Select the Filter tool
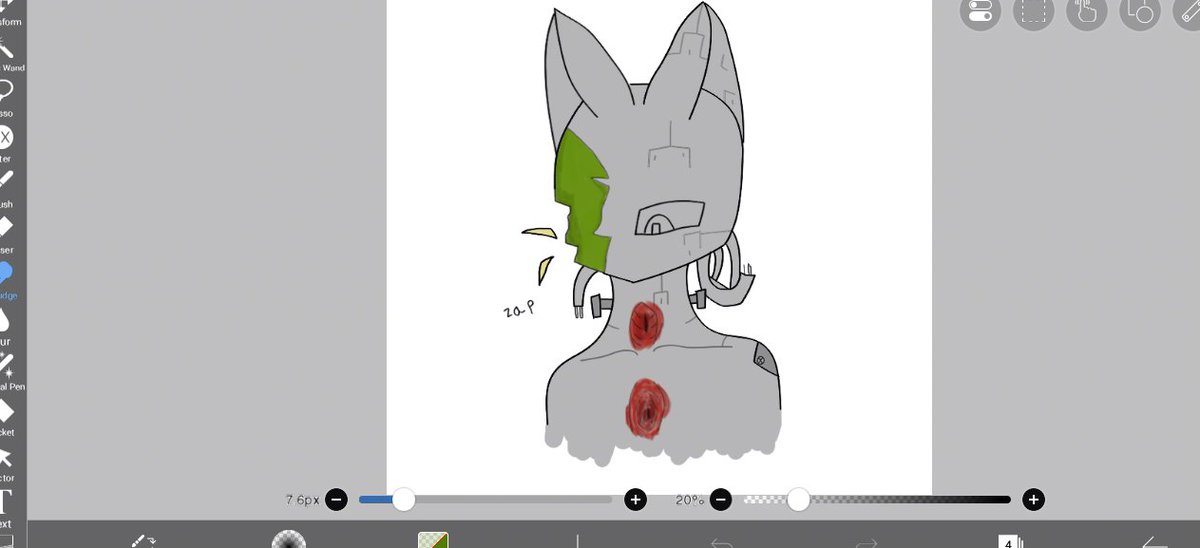Viewport: 1200px width, 548px height. point(8,143)
